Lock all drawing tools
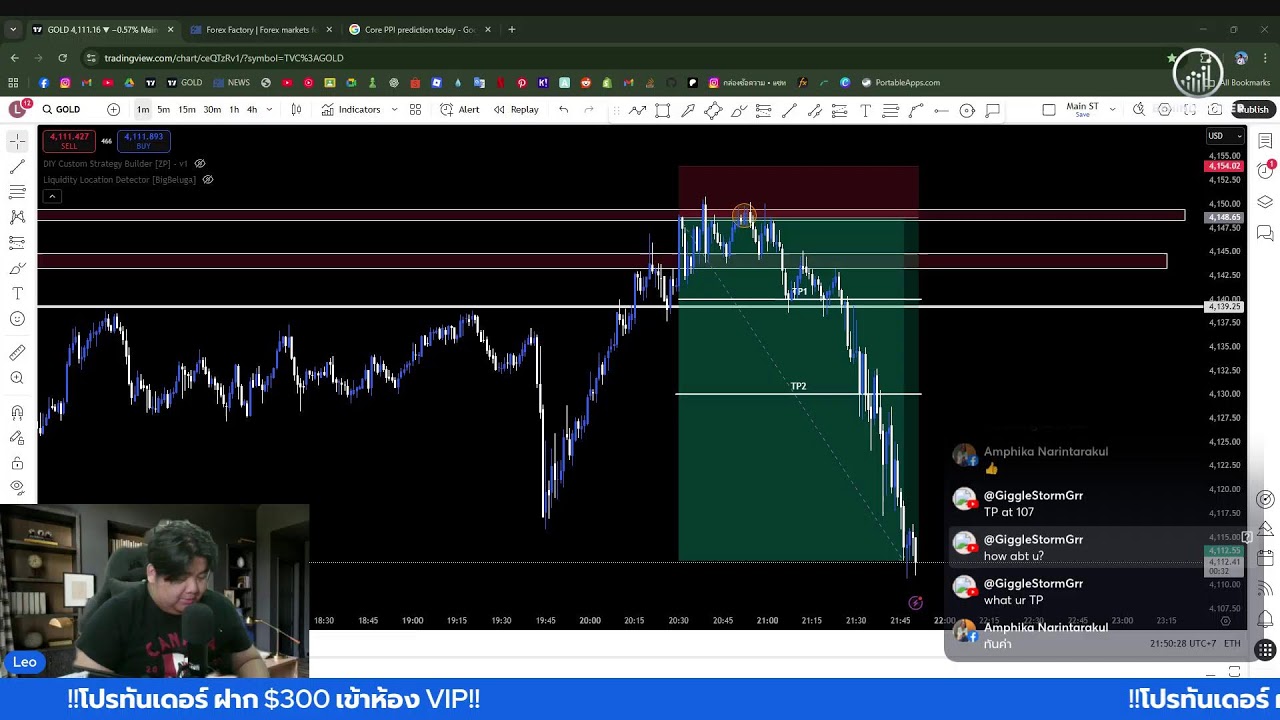The width and height of the screenshot is (1280, 720). [17, 463]
